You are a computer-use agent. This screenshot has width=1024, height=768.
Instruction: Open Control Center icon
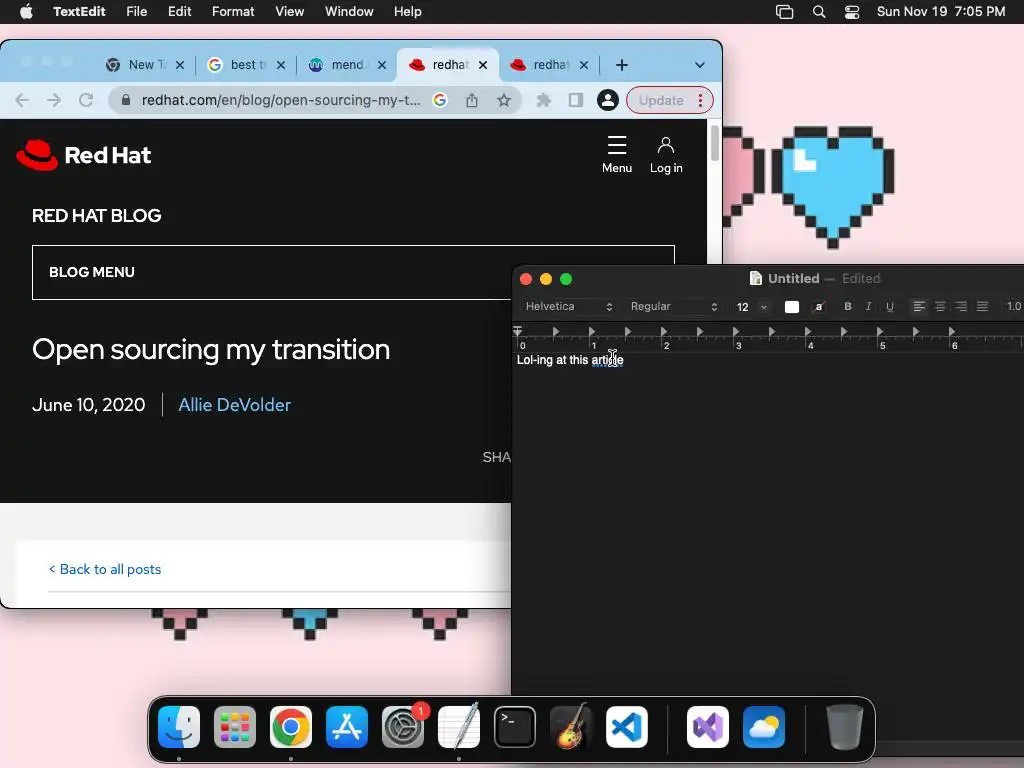852,12
